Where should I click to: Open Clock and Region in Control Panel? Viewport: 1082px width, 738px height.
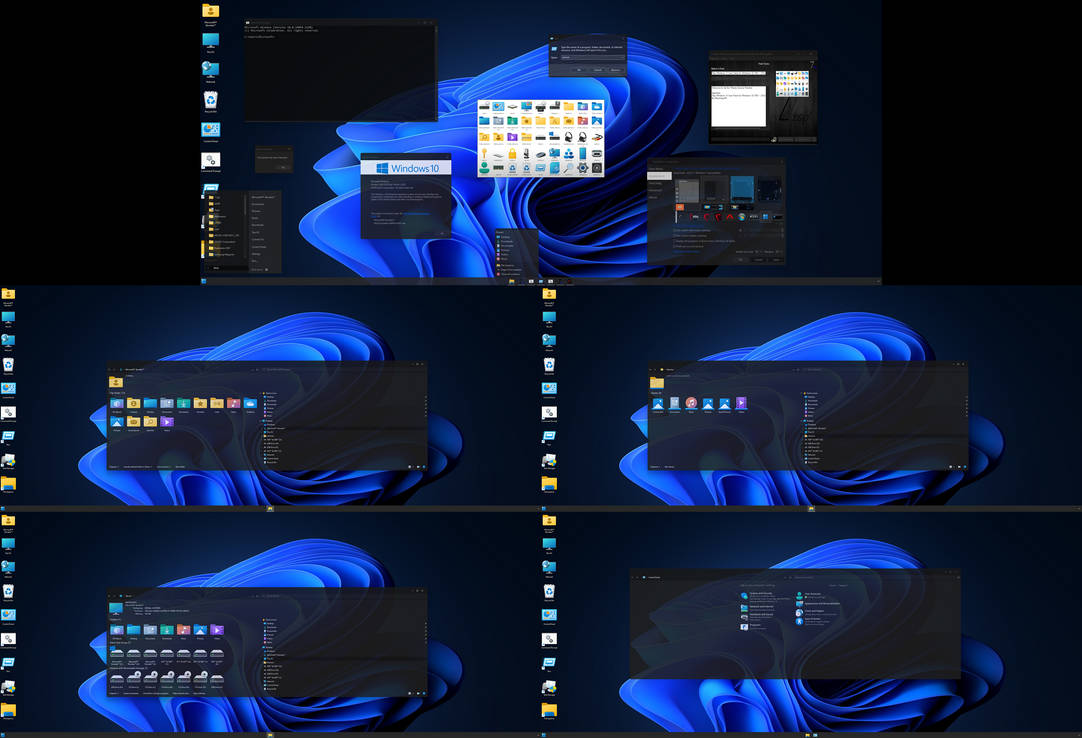[x=814, y=611]
